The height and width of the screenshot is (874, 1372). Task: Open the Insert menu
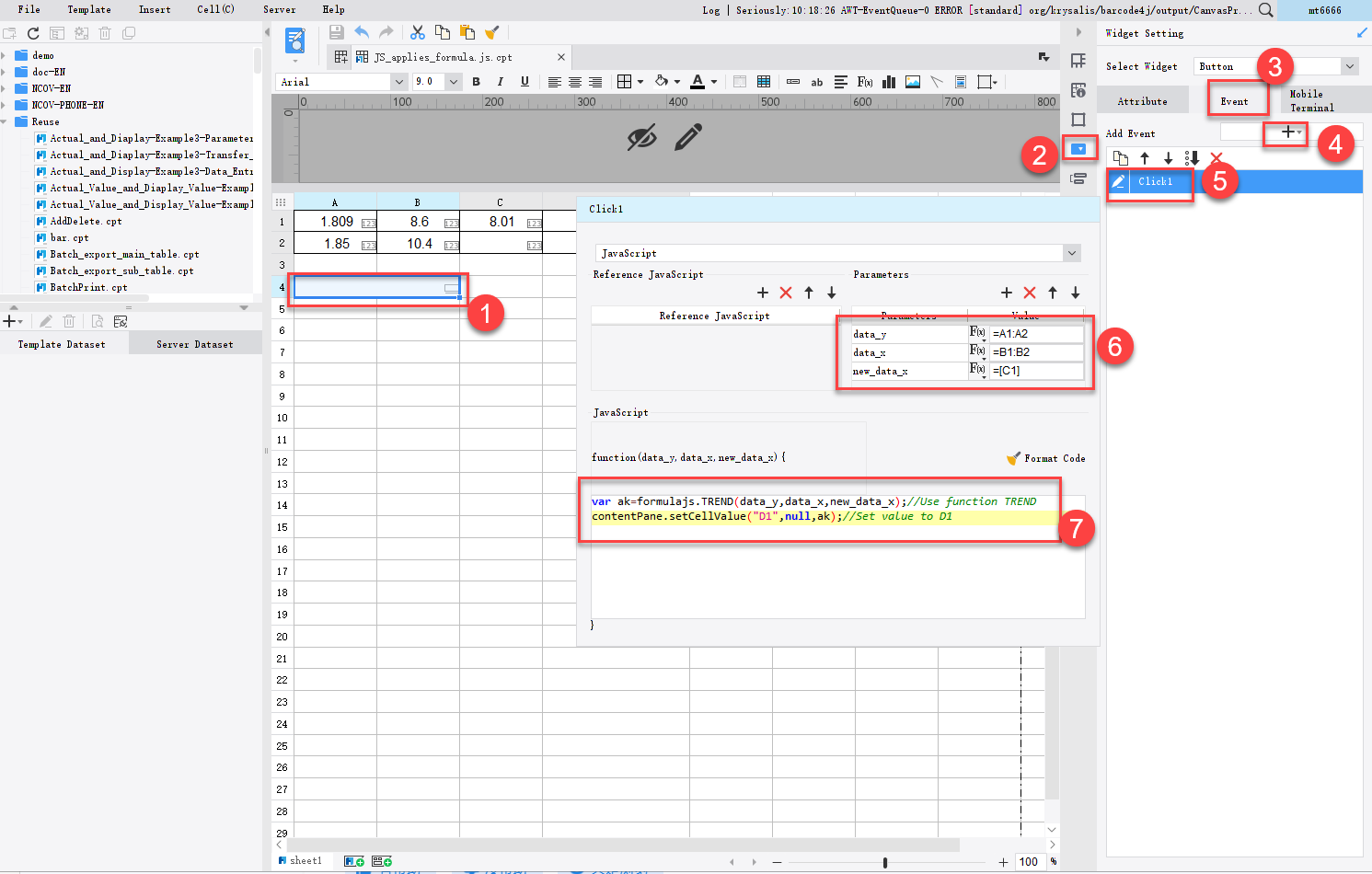(155, 9)
